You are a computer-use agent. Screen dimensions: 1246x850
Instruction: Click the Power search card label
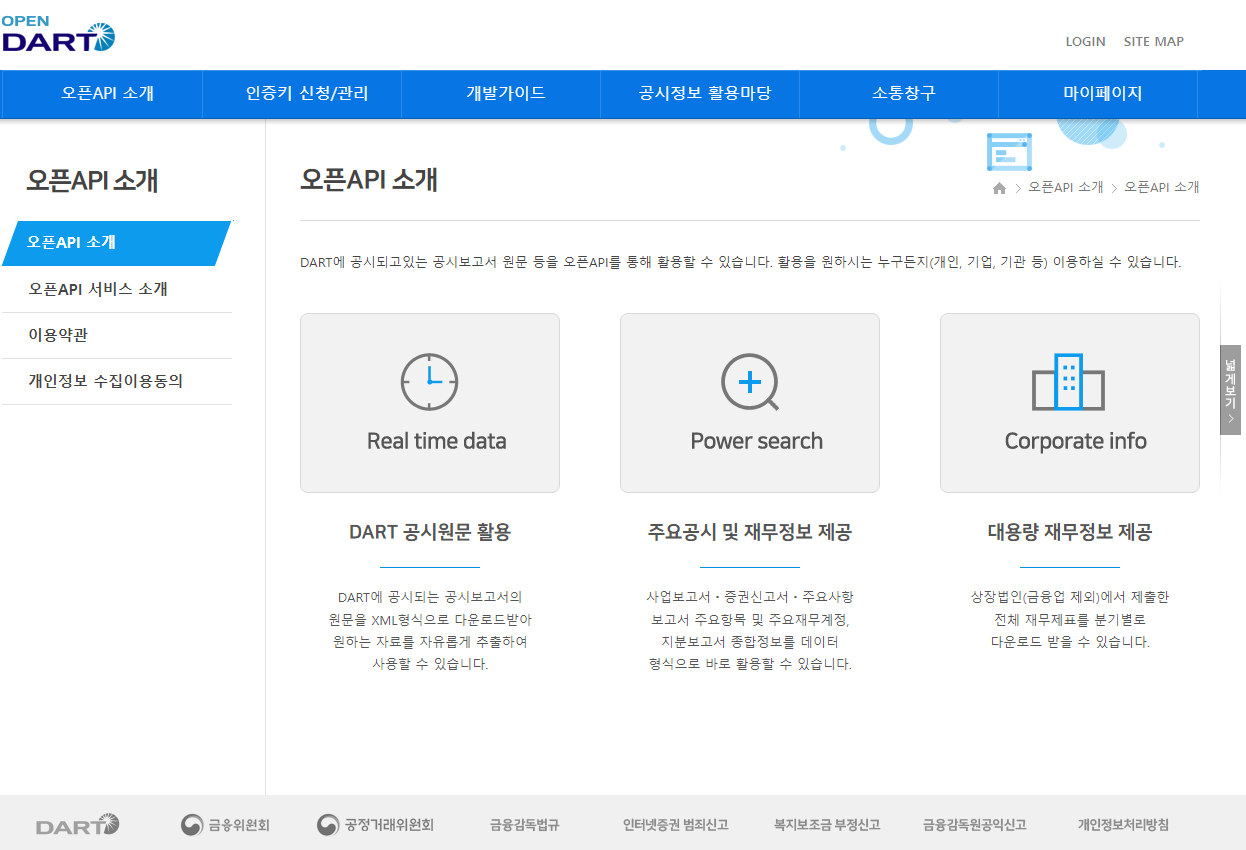coord(757,441)
